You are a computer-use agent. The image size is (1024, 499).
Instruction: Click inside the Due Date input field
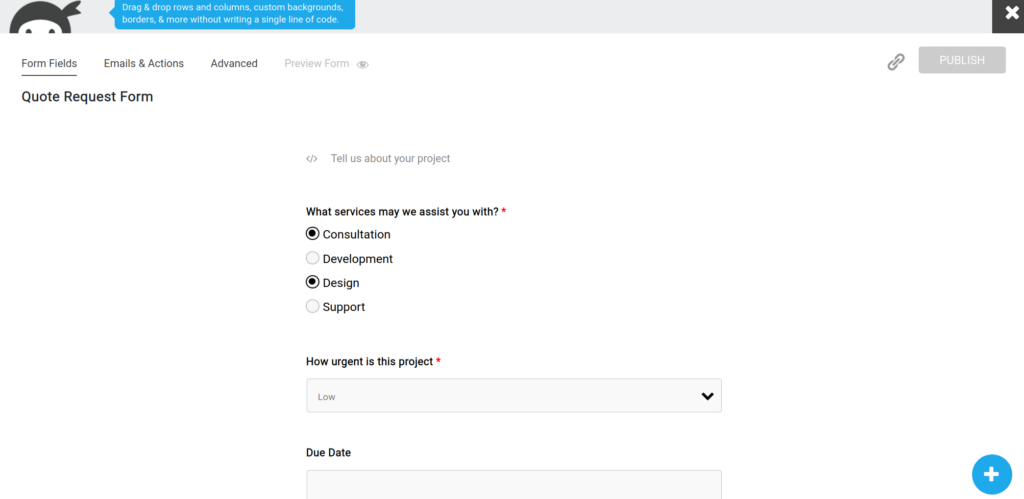[514, 485]
